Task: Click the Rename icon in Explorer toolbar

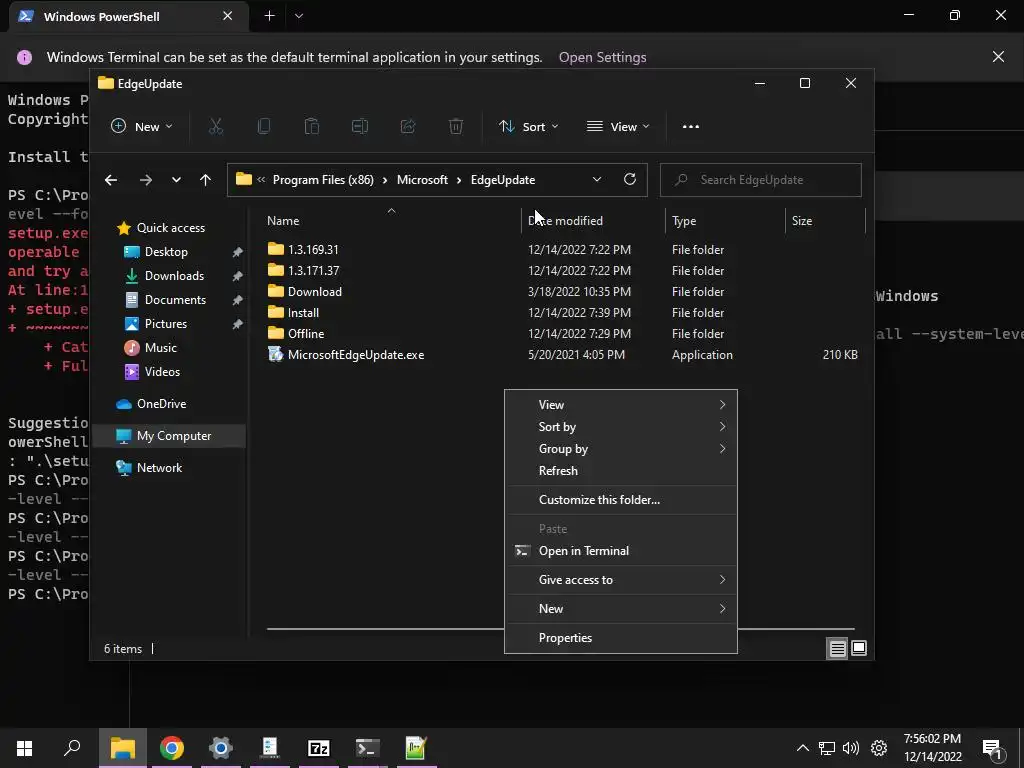Action: tap(360, 127)
